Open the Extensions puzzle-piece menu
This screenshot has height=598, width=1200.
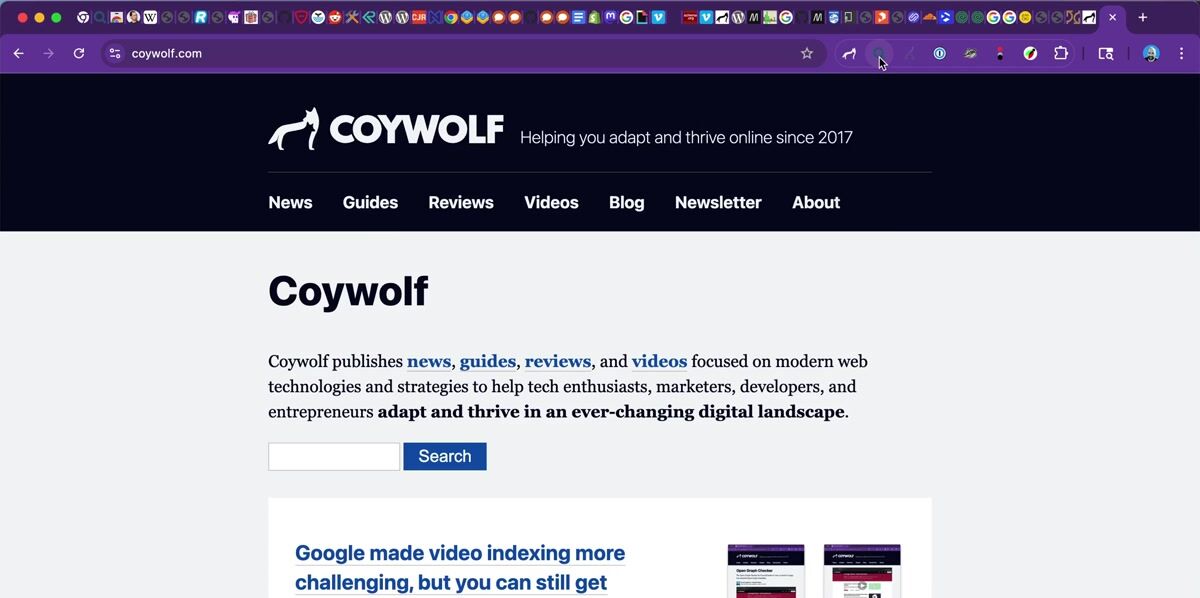(1061, 53)
